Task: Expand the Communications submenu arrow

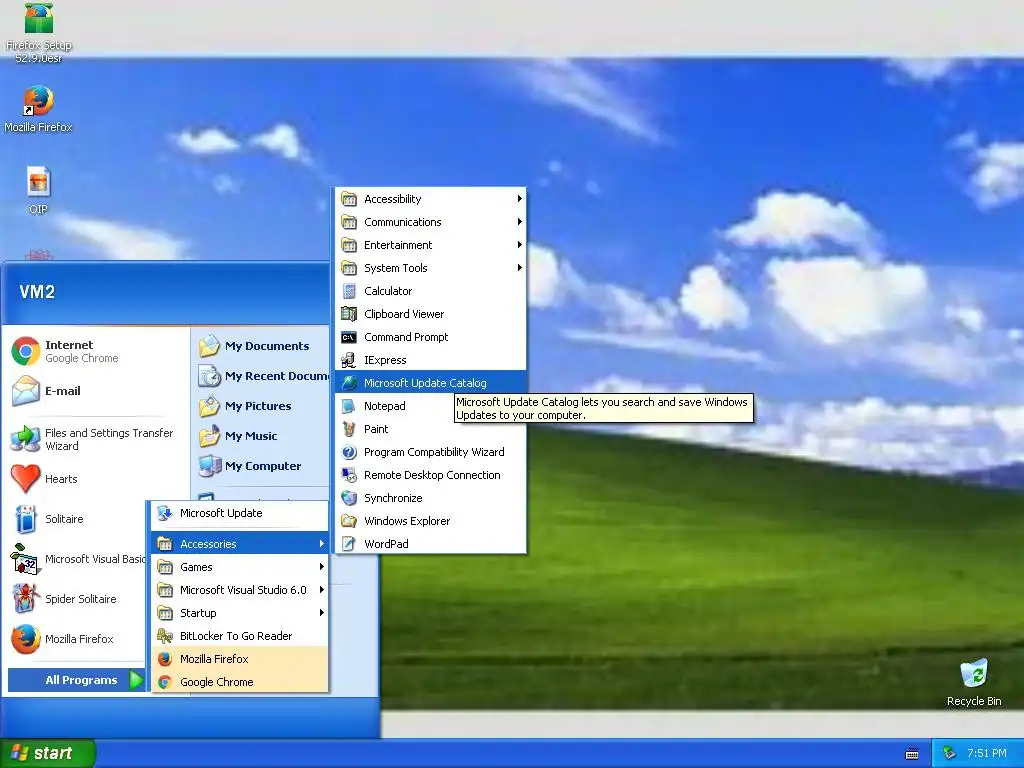Action: pyautogui.click(x=519, y=222)
